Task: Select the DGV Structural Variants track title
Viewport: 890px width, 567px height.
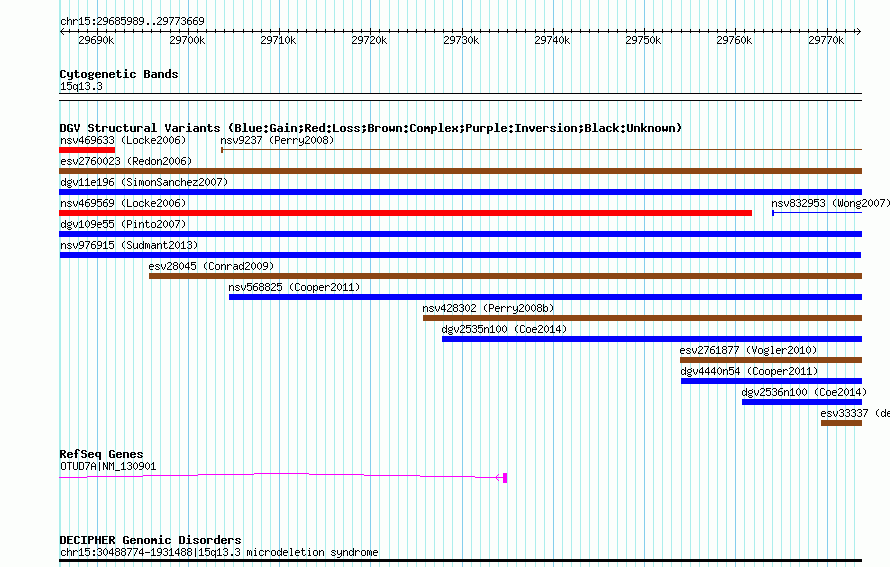Action: [371, 128]
